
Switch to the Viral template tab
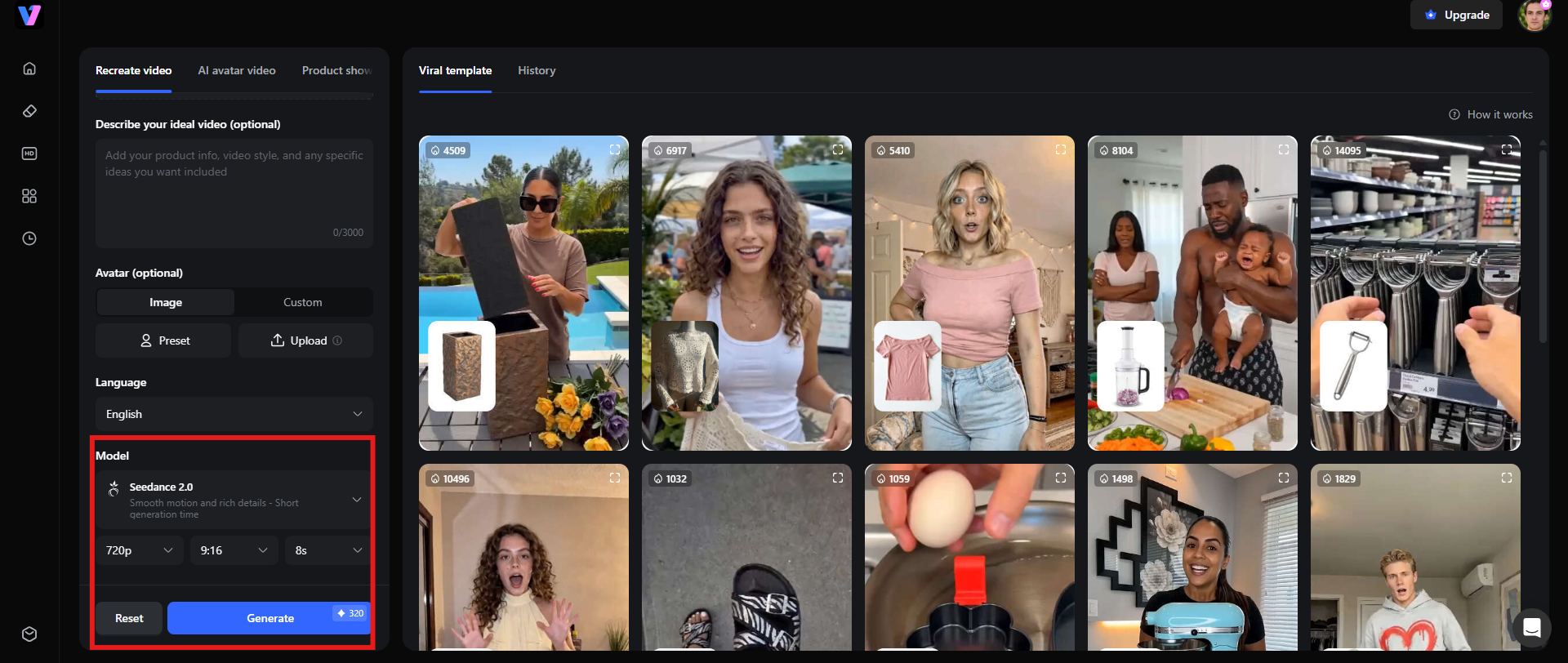tap(455, 71)
